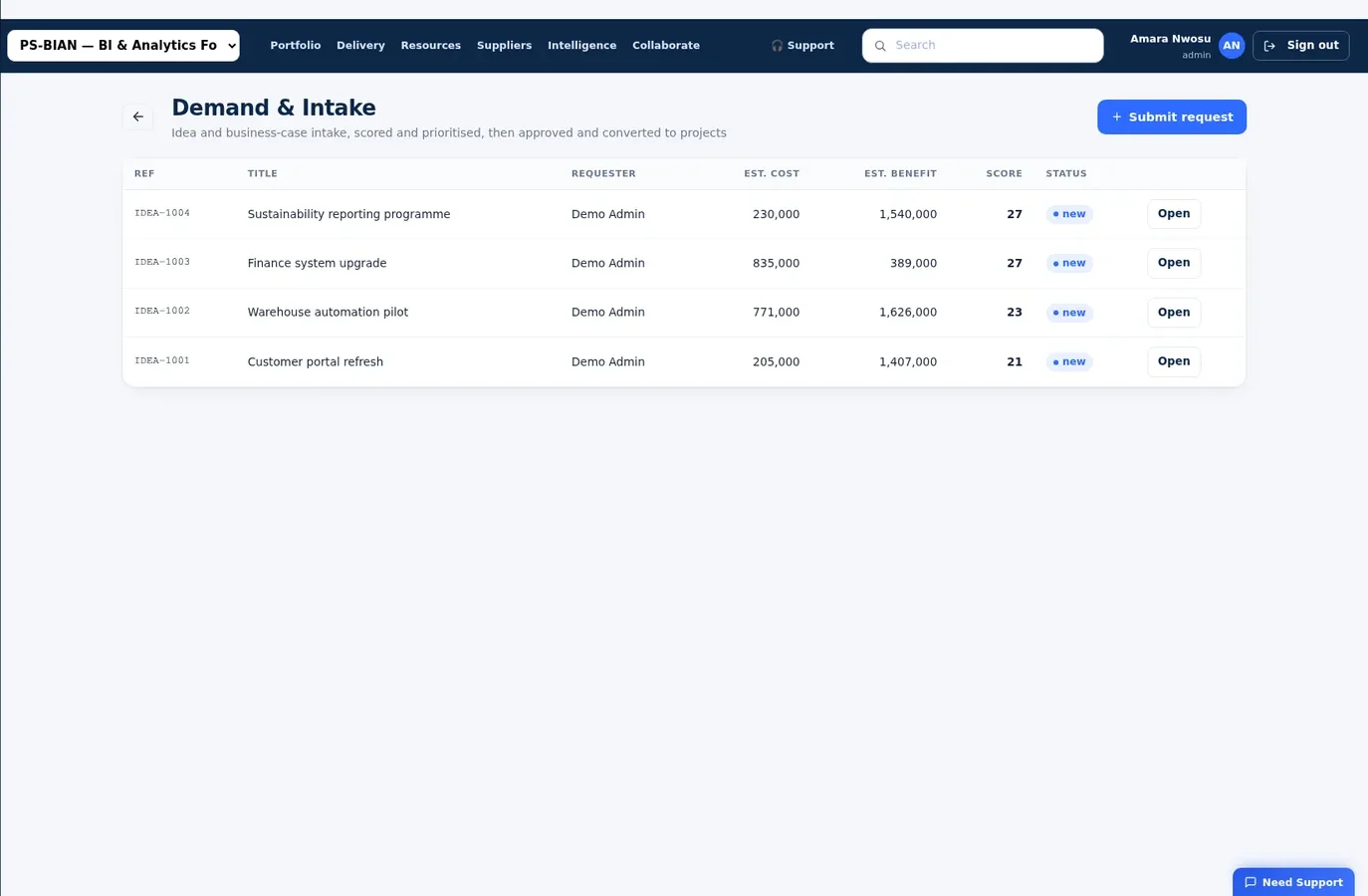Image resolution: width=1368 pixels, height=896 pixels.
Task: Click the Sign out button
Action: tap(1301, 46)
